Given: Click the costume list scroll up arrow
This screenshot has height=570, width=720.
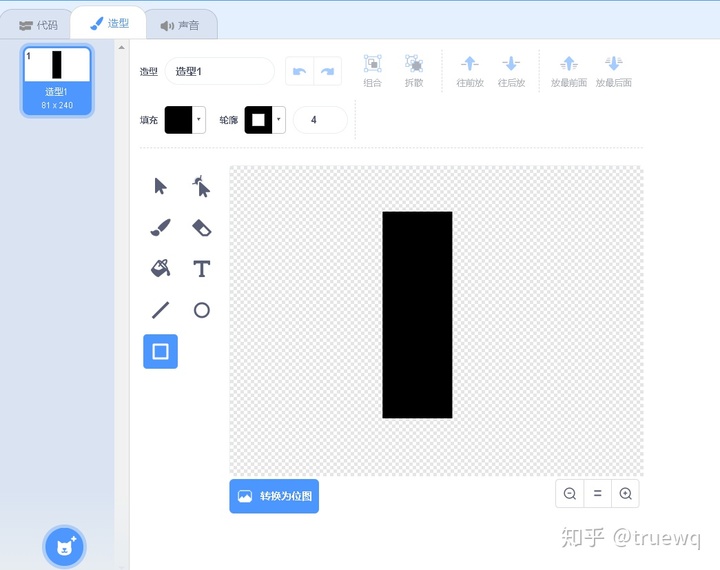Looking at the screenshot, I should point(122,47).
